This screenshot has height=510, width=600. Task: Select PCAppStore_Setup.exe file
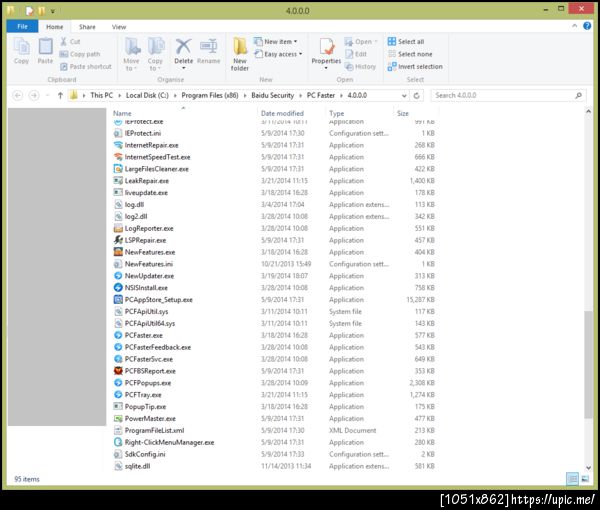(158, 300)
